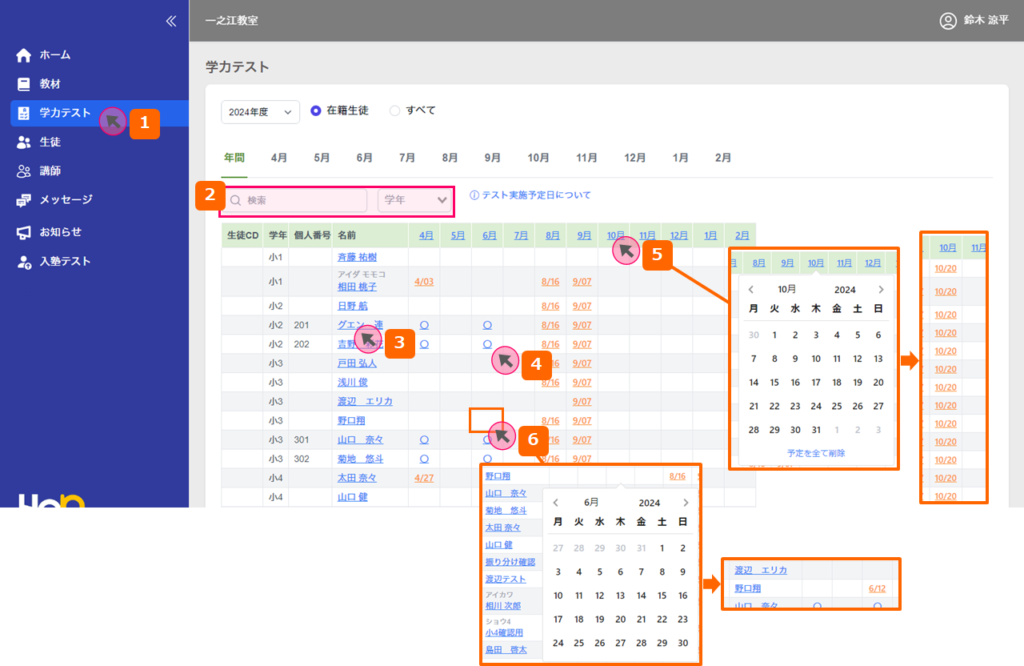
Task: Collapse the sidebar with the double-chevron icon
Action: pos(171,20)
